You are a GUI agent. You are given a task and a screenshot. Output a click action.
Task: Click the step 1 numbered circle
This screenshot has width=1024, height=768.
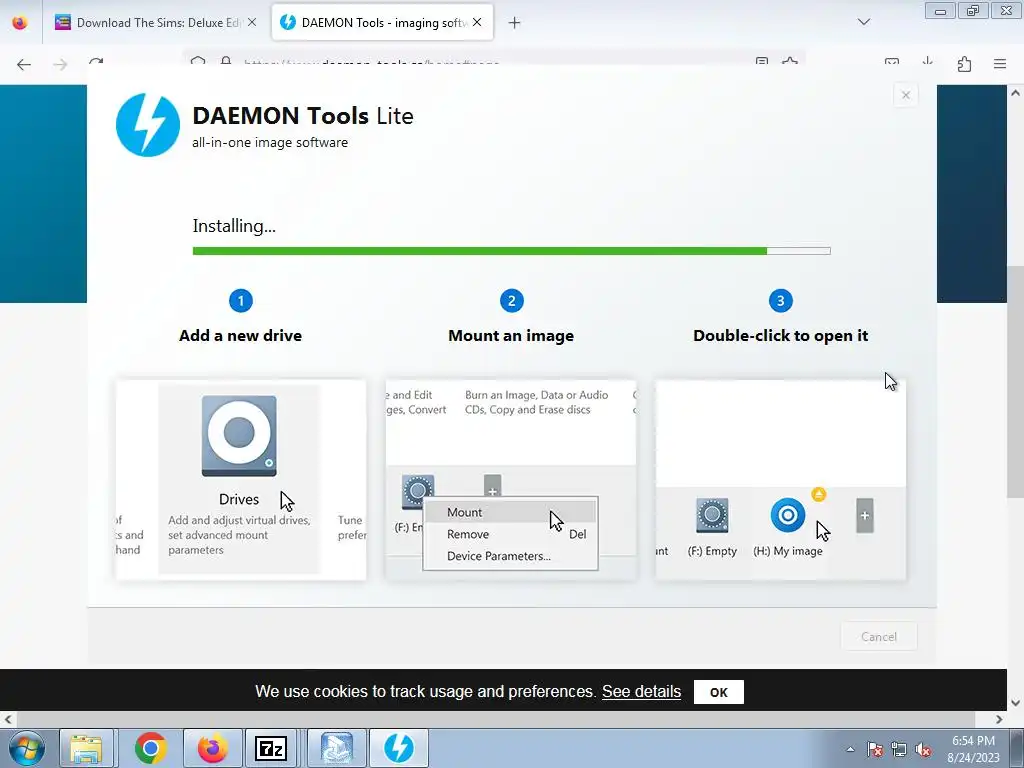click(240, 300)
